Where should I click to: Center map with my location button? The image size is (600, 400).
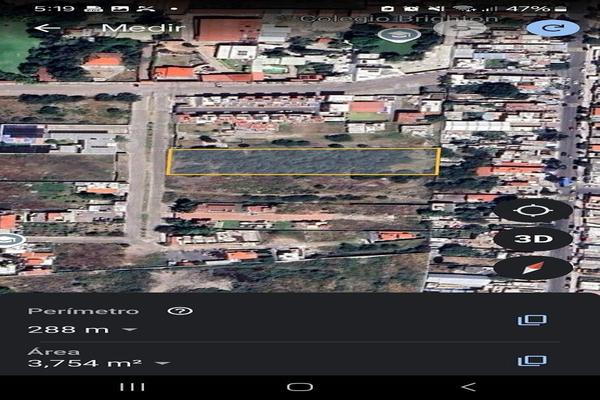(x=533, y=210)
